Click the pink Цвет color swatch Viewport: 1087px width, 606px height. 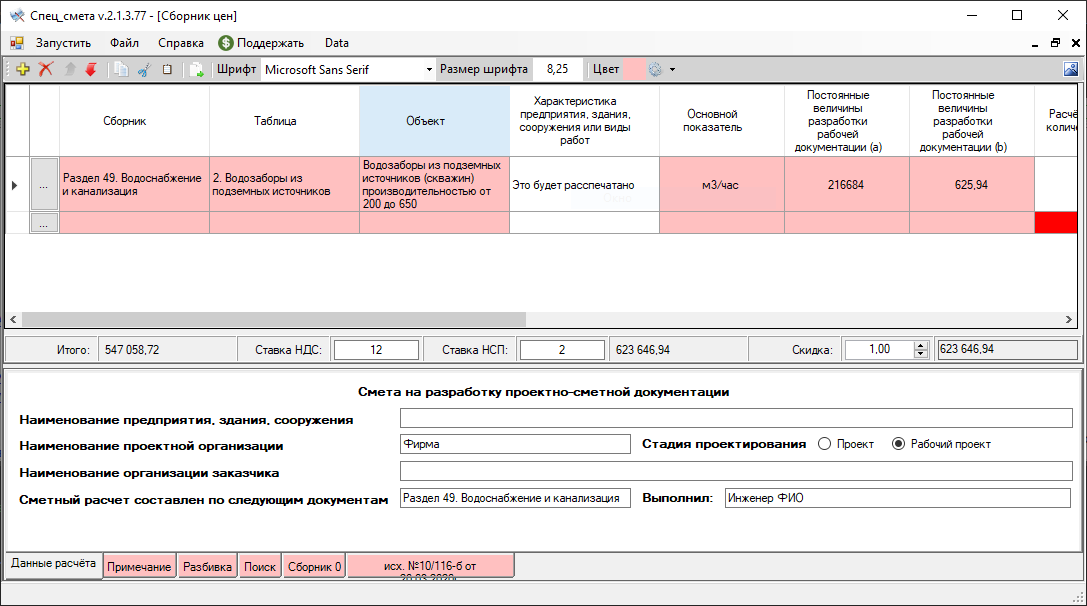click(634, 69)
